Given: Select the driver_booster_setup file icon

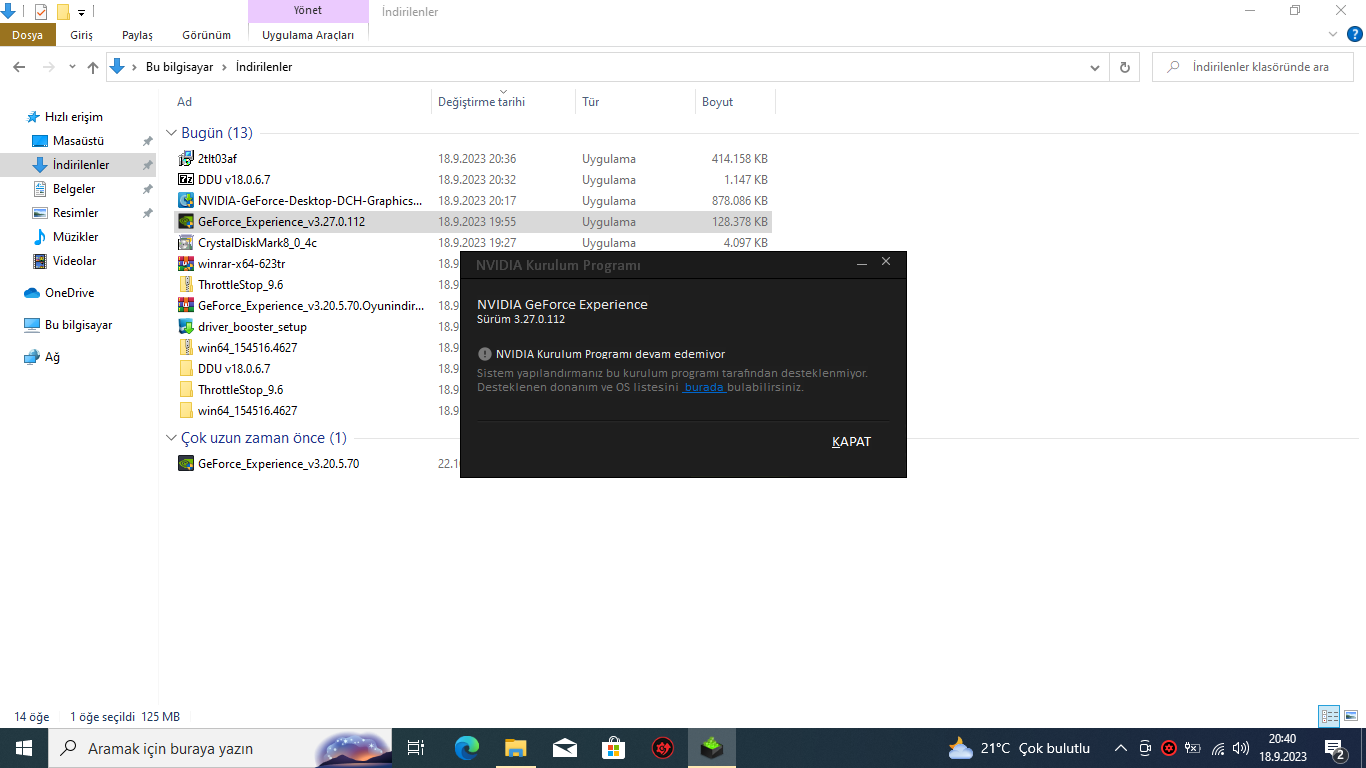Looking at the screenshot, I should (185, 327).
